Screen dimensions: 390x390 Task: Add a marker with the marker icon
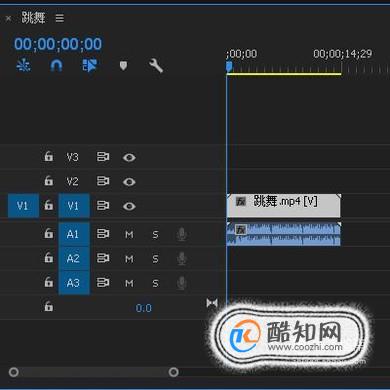(123, 65)
